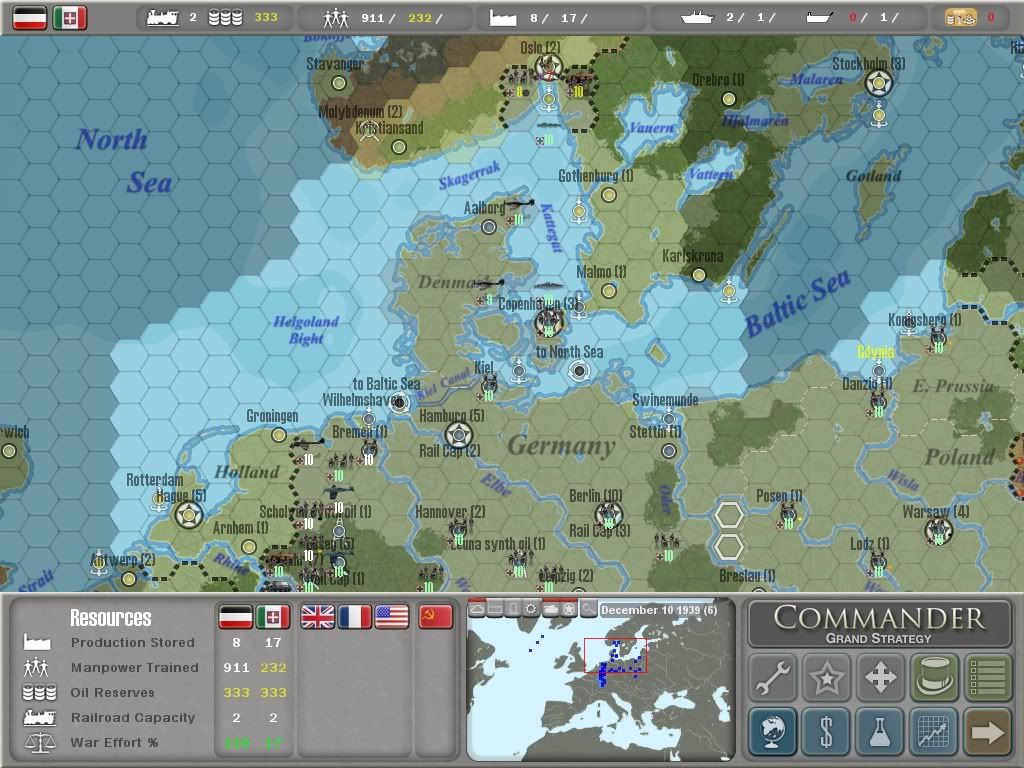Click the Manpower Trained label
The width and height of the screenshot is (1024, 768).
click(x=135, y=667)
